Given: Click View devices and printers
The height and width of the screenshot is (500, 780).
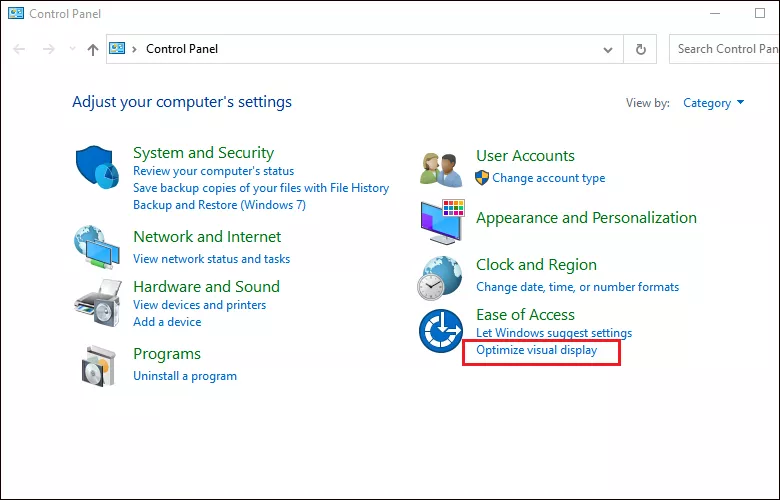Looking at the screenshot, I should 199,304.
